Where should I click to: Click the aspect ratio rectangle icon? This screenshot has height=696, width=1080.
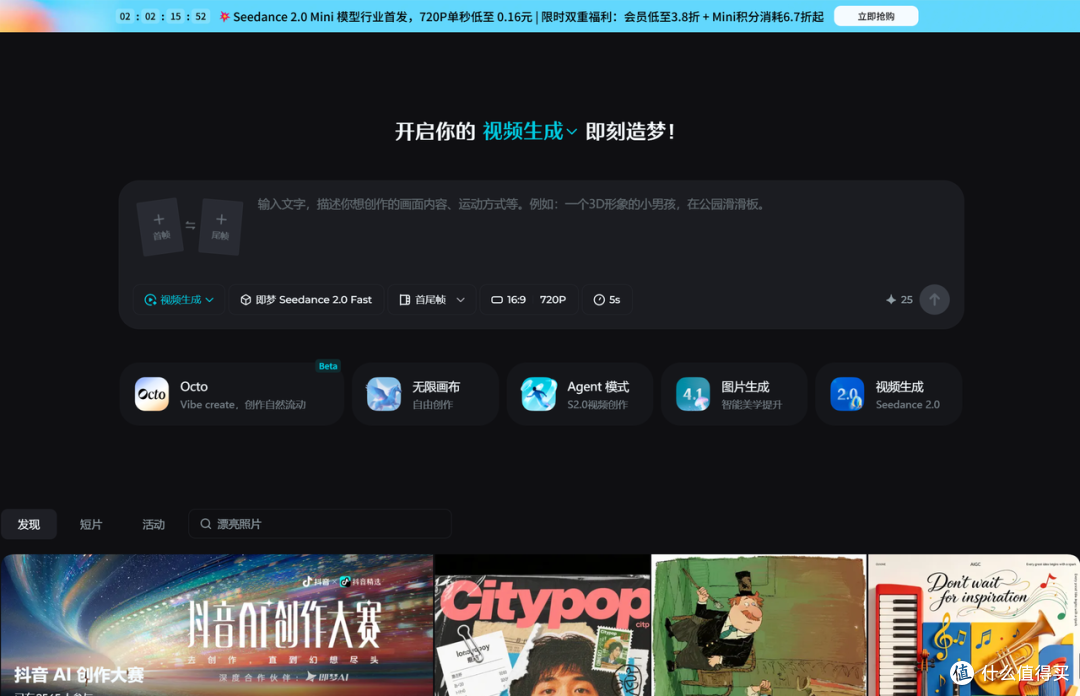click(497, 300)
